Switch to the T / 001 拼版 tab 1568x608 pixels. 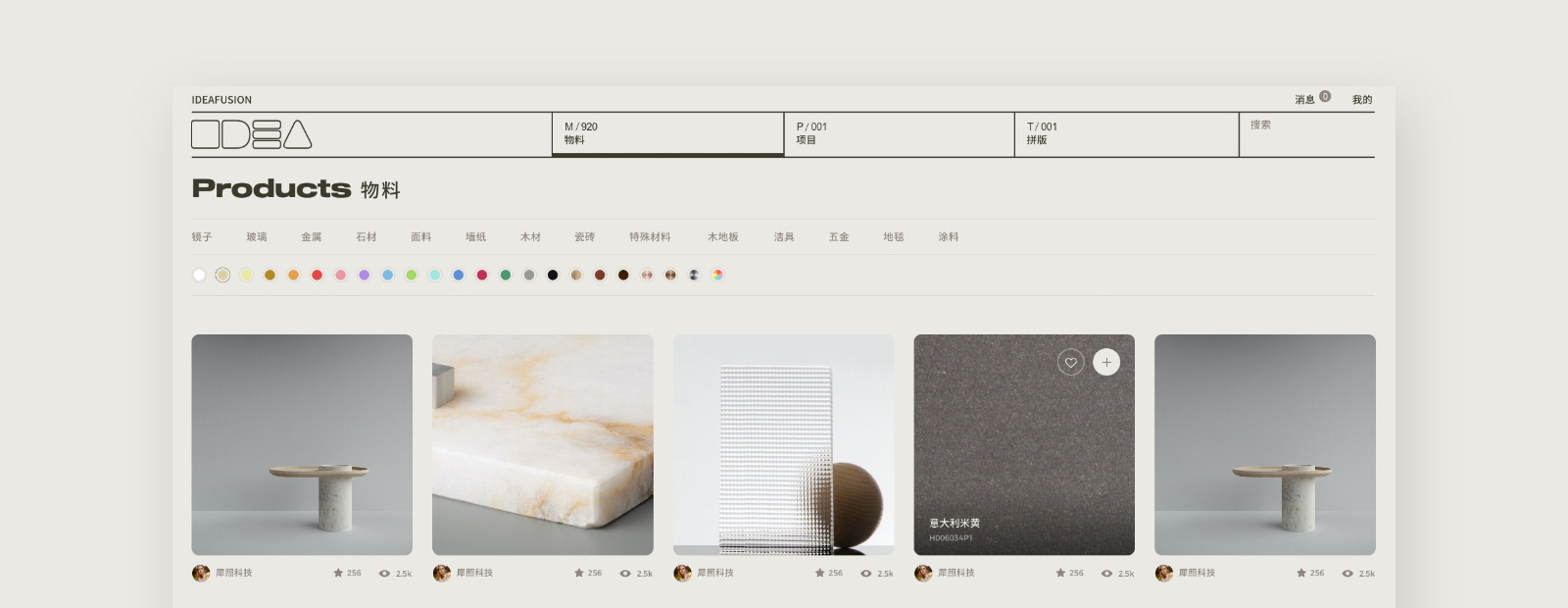(x=1126, y=133)
